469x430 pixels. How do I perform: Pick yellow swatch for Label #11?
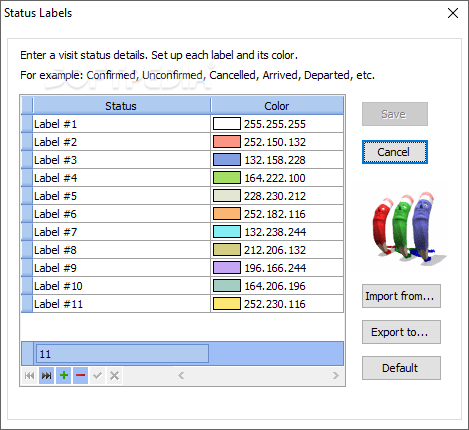(x=227, y=304)
